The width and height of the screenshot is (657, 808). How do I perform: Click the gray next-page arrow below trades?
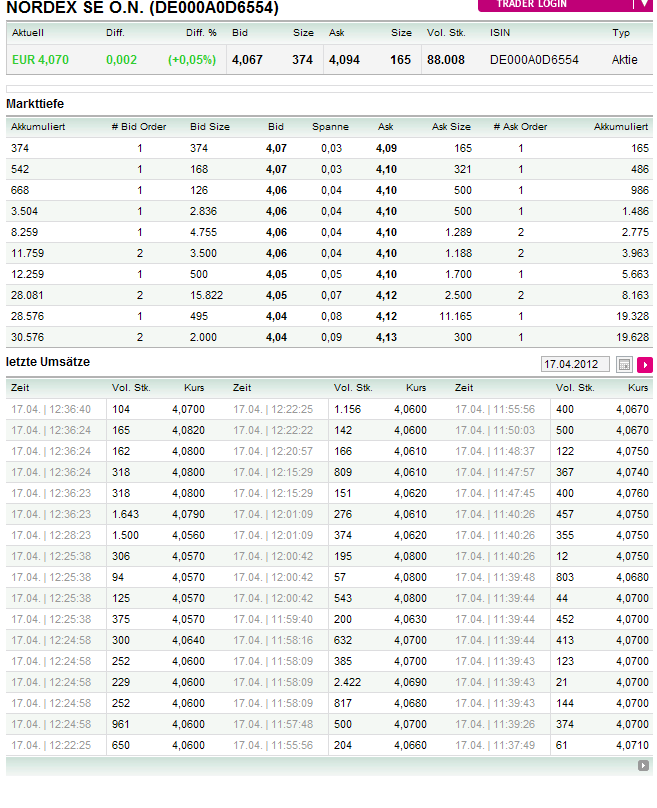point(643,766)
